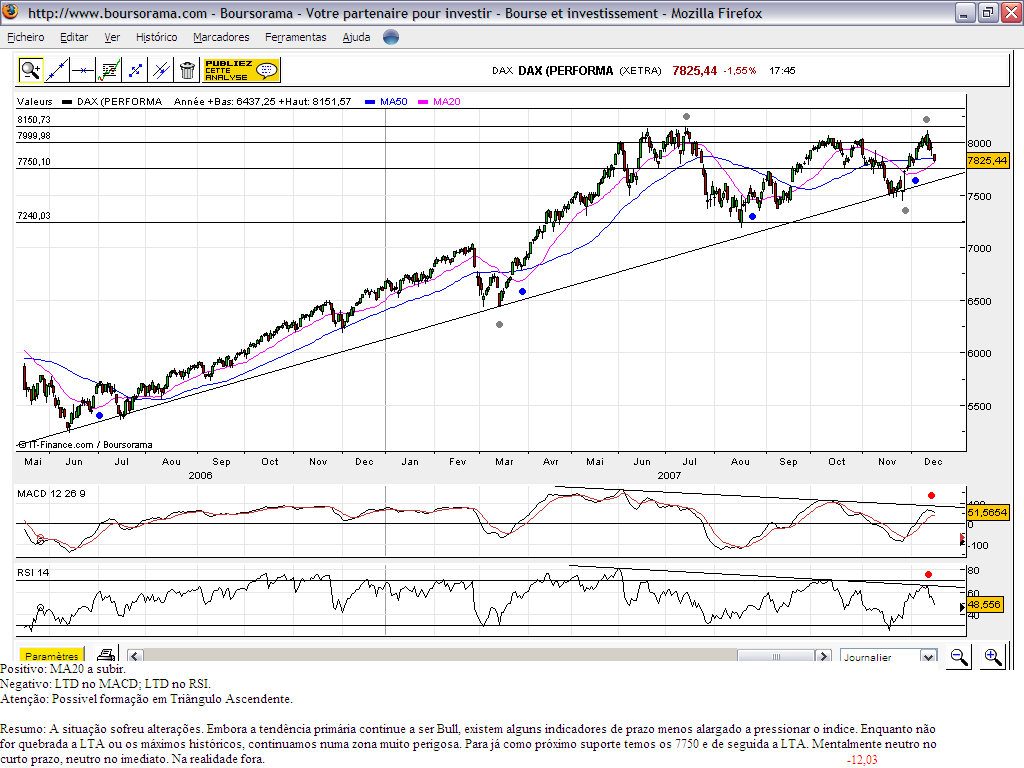
Task: Select the segment resize tool
Action: pos(135,70)
